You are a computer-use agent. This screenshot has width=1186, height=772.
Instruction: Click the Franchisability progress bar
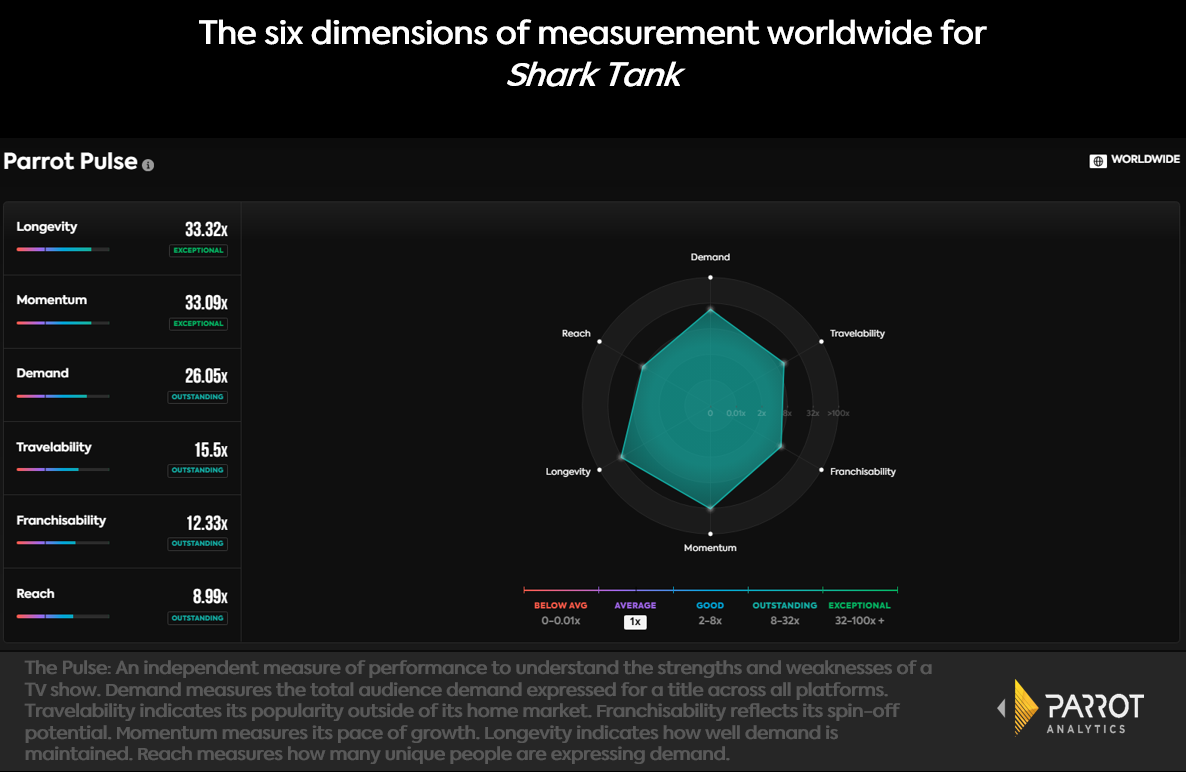pos(63,543)
